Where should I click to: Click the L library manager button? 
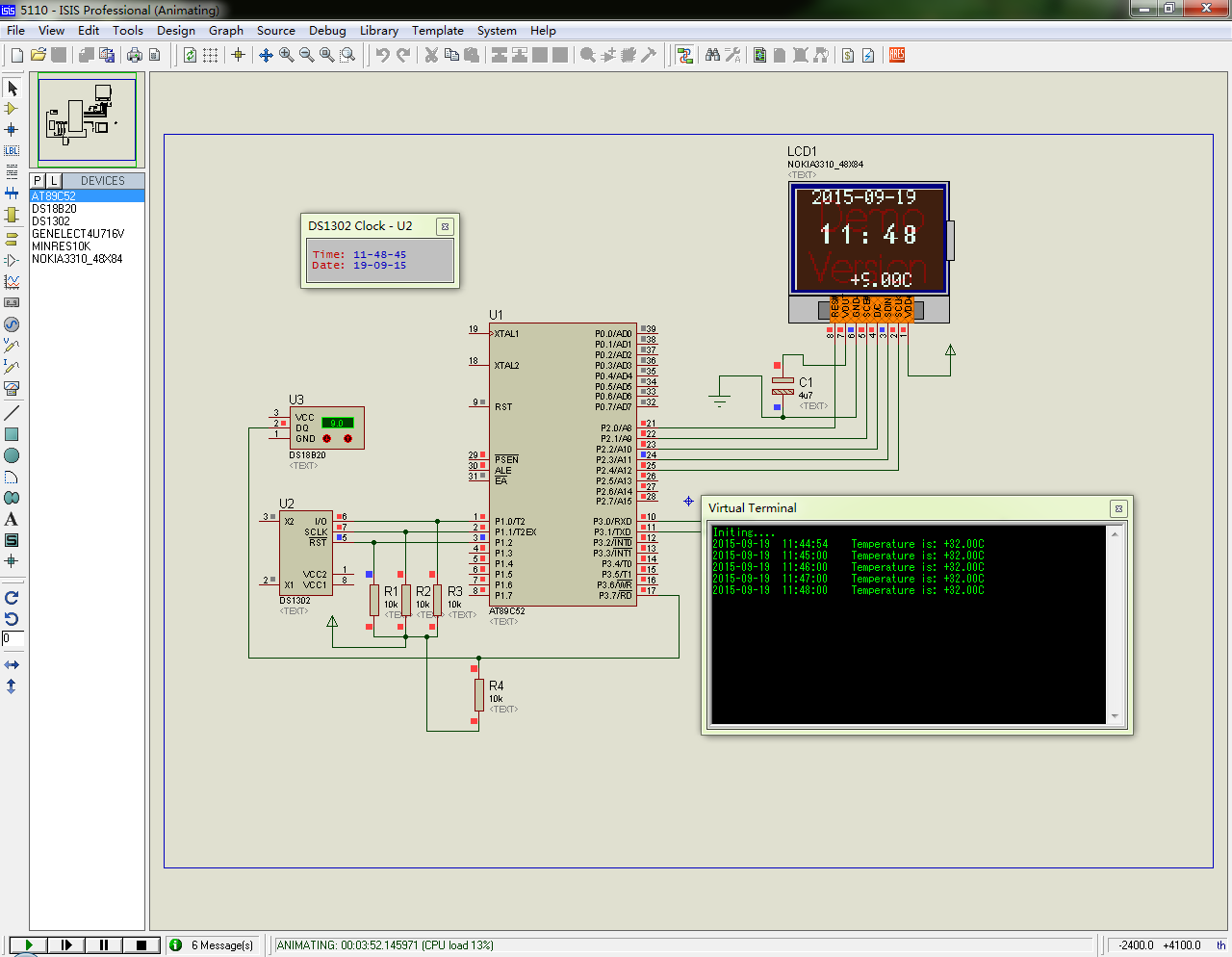[x=54, y=181]
